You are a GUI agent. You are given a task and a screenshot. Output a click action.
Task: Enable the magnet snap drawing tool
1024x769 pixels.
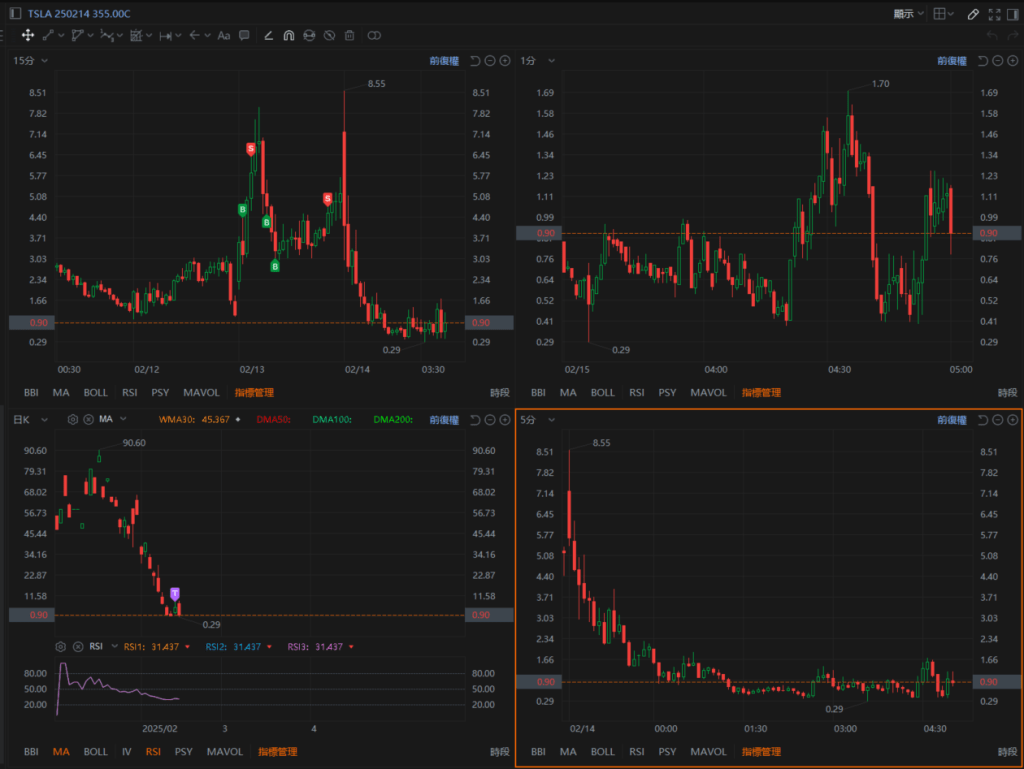click(288, 35)
